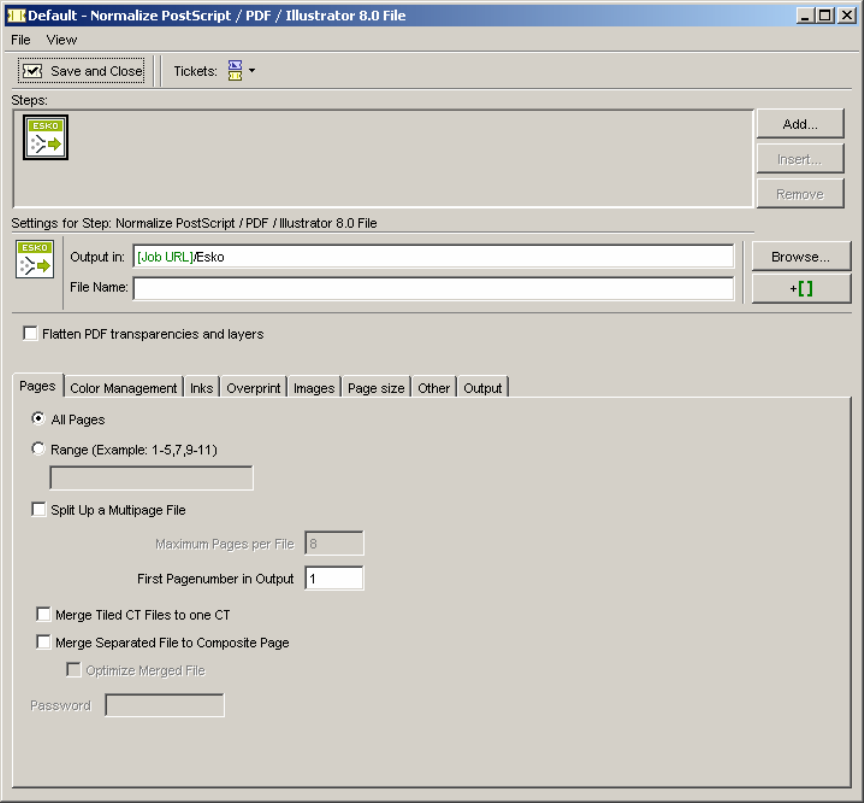Click the page range text field

[152, 478]
